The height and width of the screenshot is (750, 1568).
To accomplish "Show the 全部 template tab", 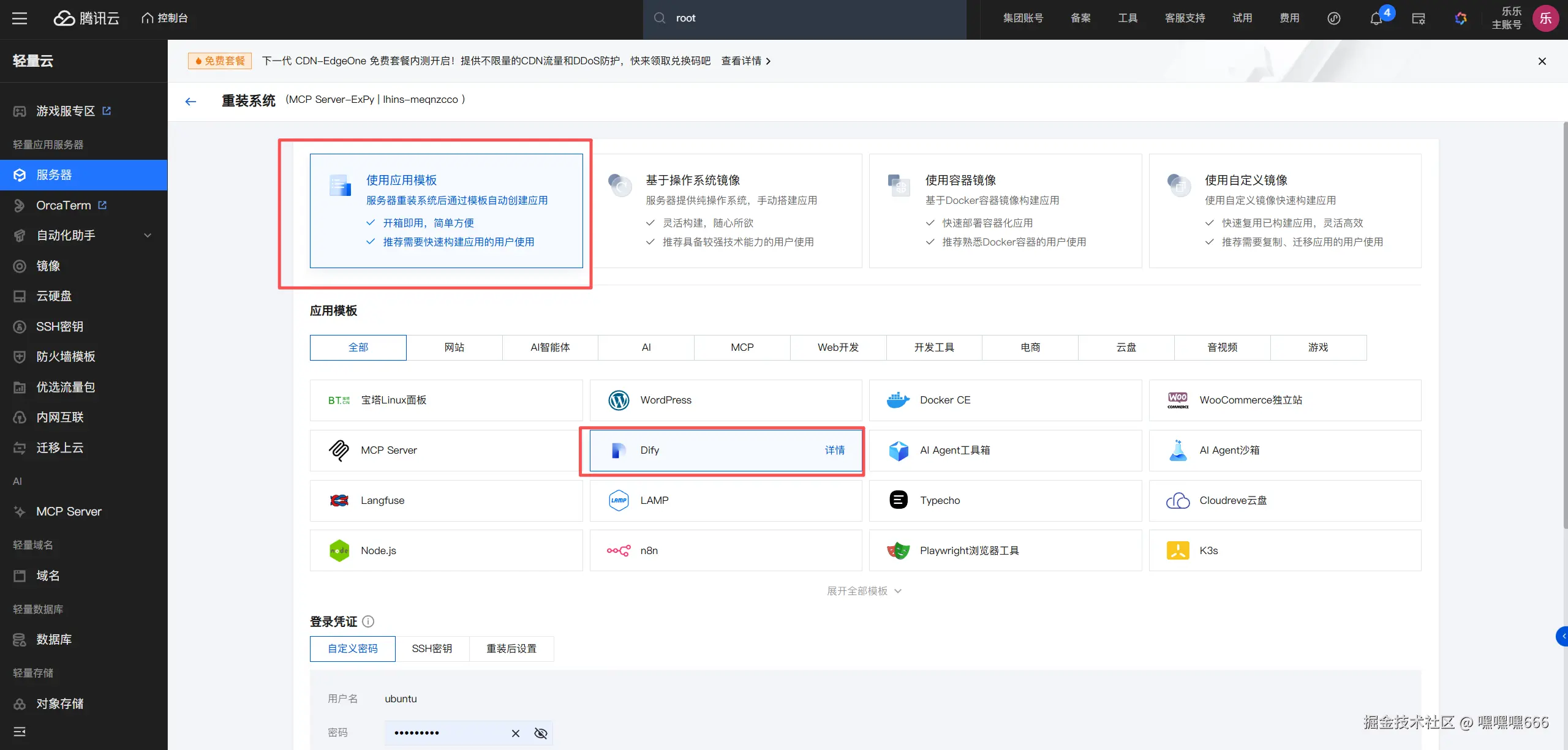I will [358, 348].
